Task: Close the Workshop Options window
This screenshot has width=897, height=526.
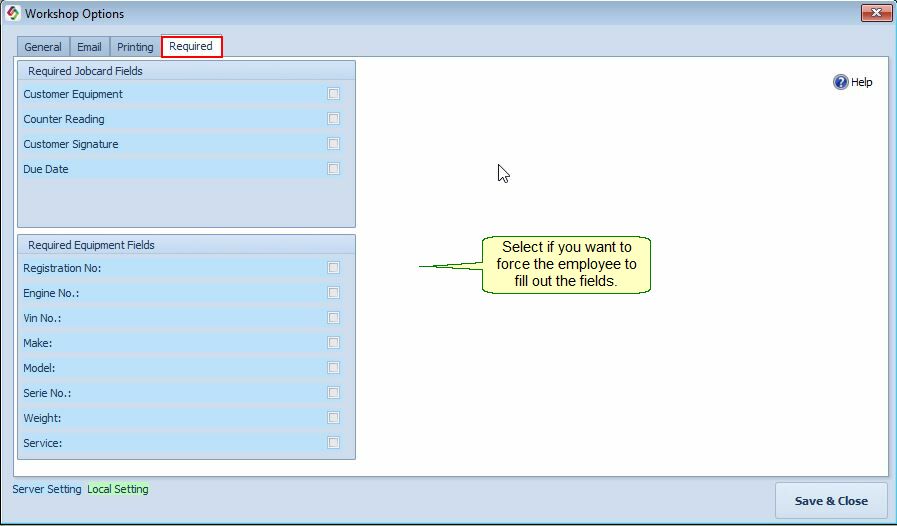Action: click(x=876, y=13)
